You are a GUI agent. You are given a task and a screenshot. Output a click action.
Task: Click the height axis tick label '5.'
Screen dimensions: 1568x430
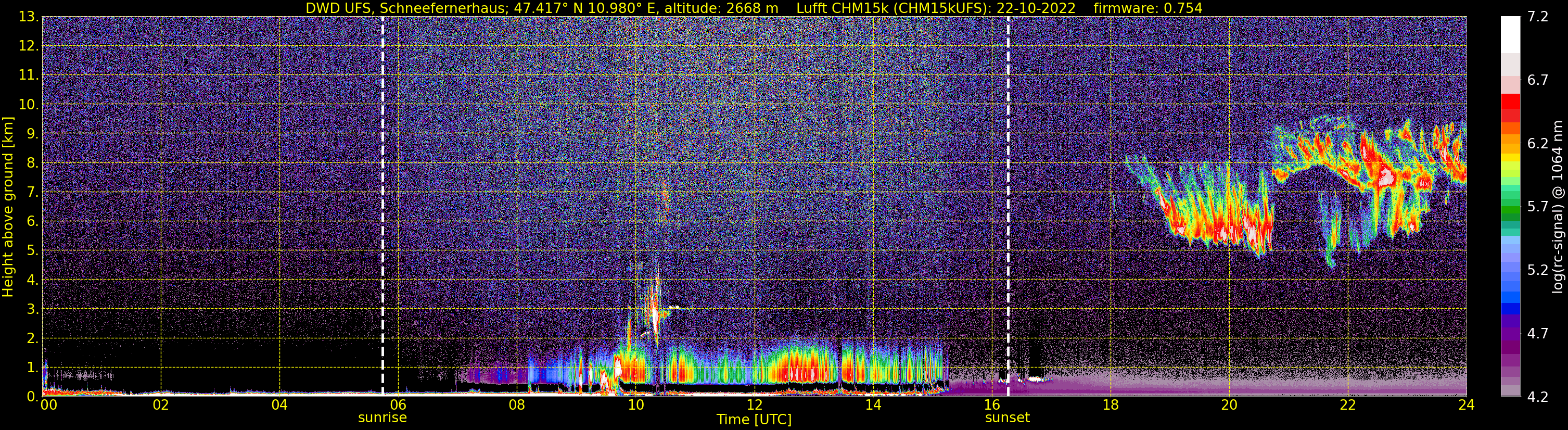[x=32, y=250]
